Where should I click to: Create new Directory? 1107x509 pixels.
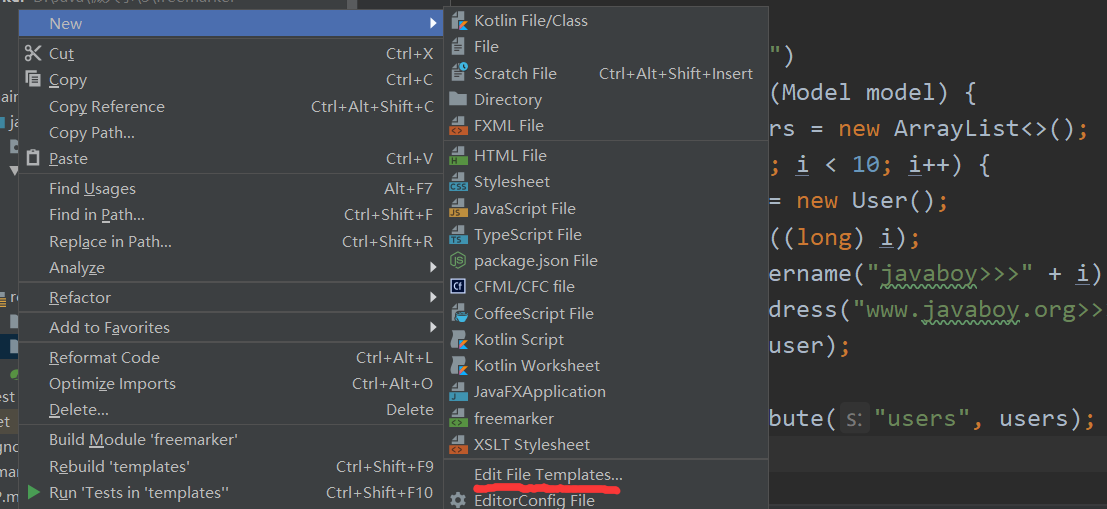tap(606, 100)
